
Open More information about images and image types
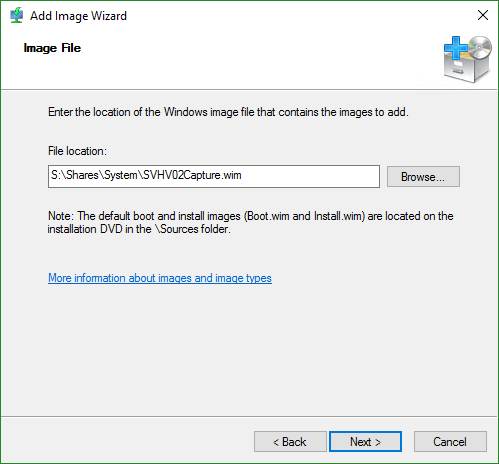point(160,278)
